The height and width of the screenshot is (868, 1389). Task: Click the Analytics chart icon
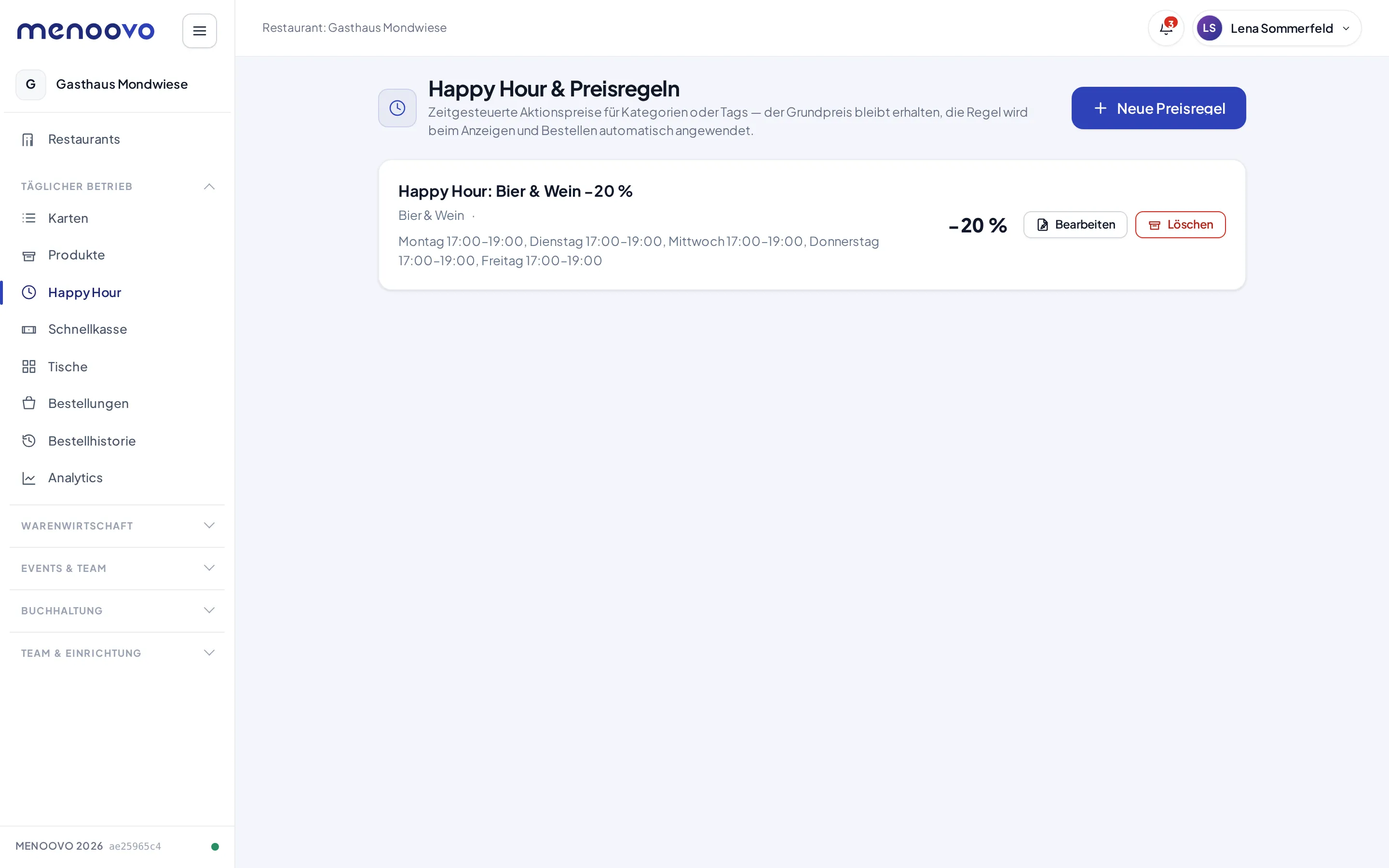(x=29, y=477)
